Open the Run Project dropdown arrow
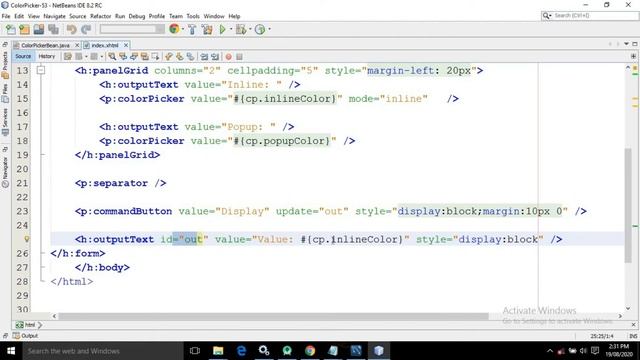The image size is (640, 360). point(230,29)
